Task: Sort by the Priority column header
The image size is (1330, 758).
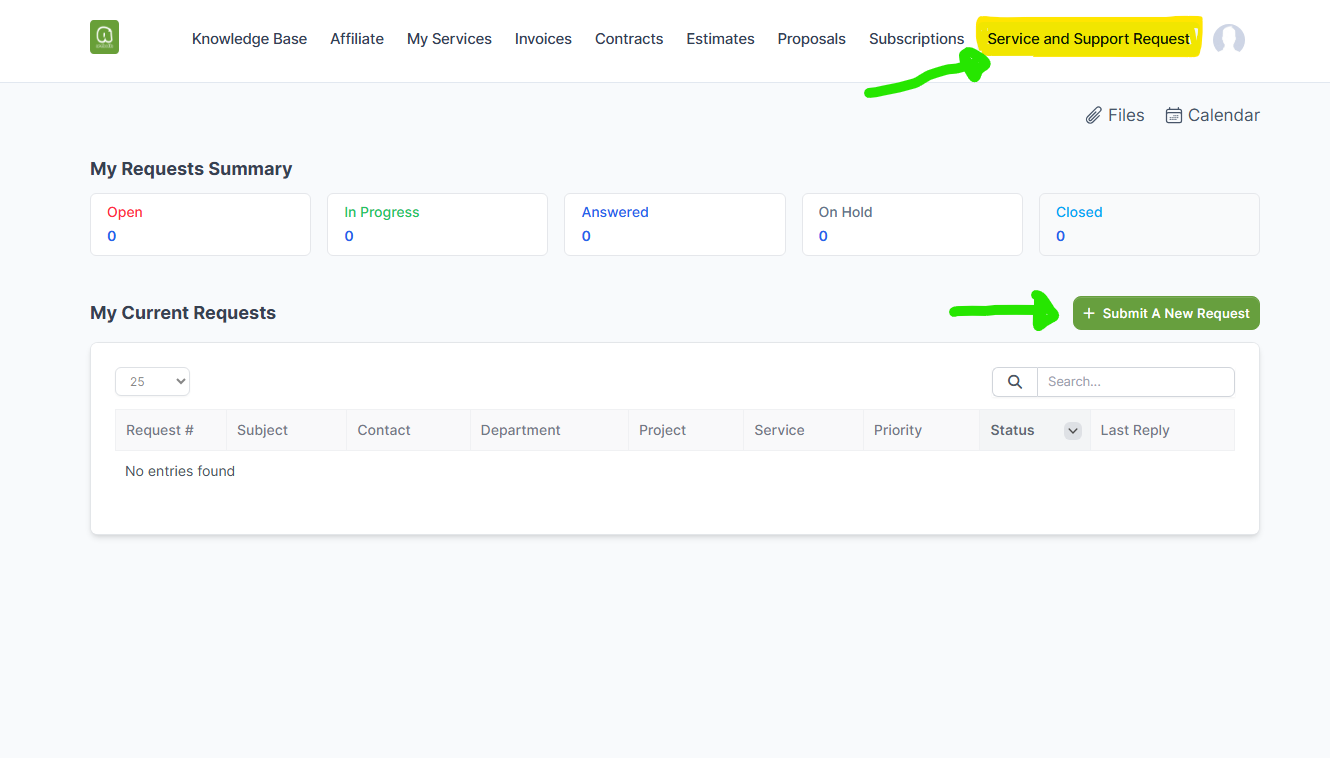Action: coord(897,430)
